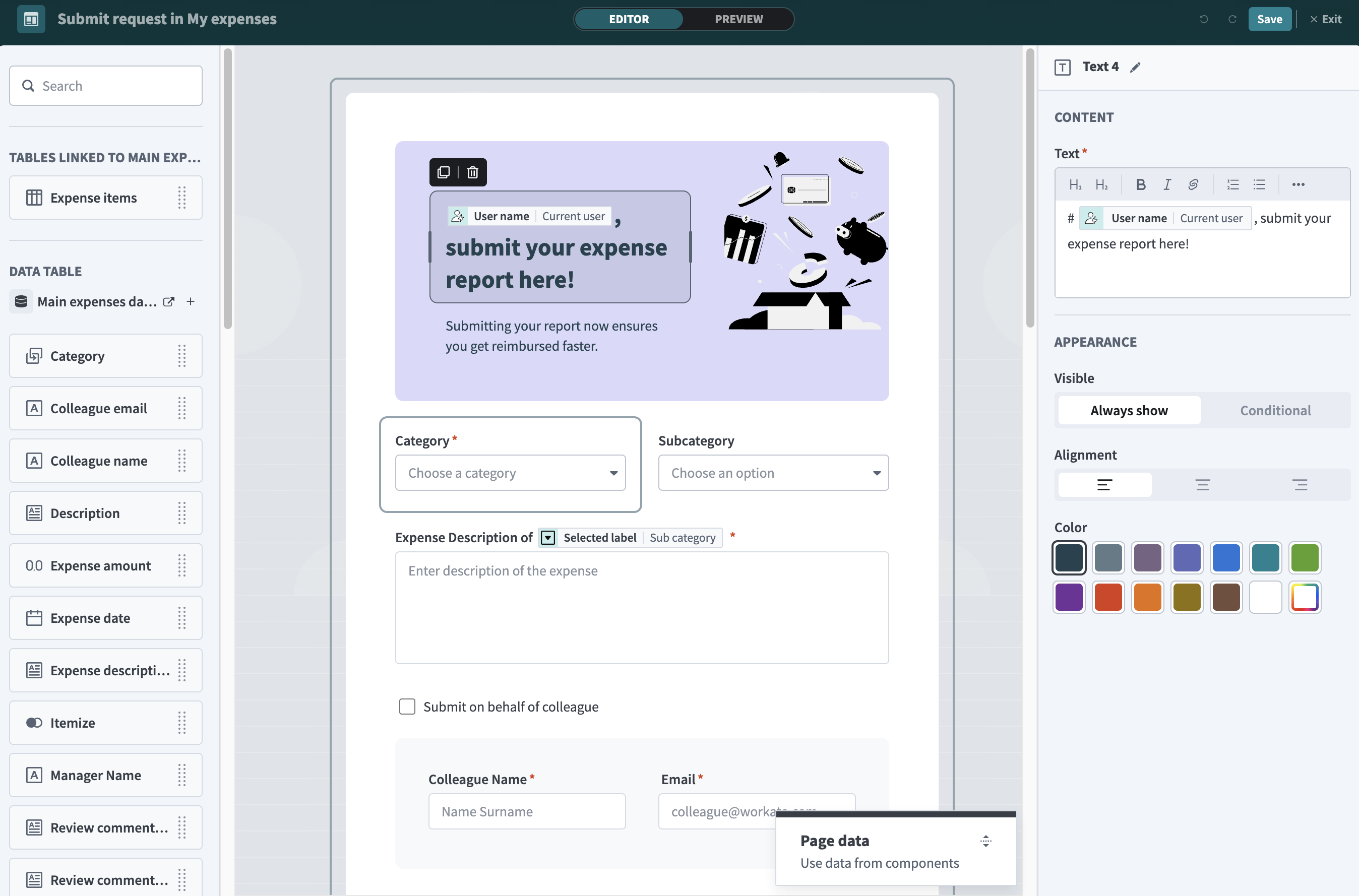Image resolution: width=1359 pixels, height=896 pixels.
Task: Click the Search field in the left sidebar
Action: coord(105,85)
